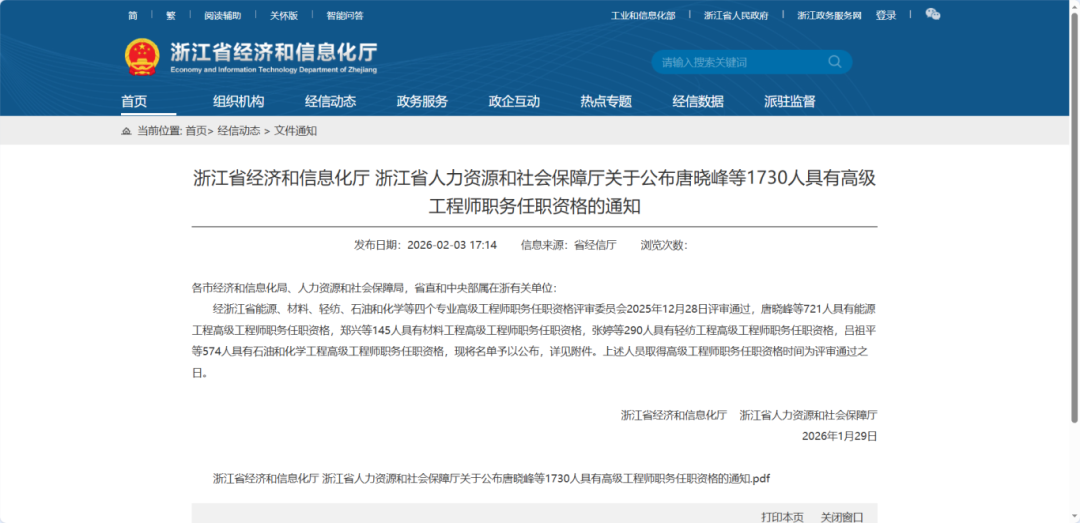Select 热点专题 in navigation bar
Viewport: 1080px width, 523px height.
pos(606,101)
